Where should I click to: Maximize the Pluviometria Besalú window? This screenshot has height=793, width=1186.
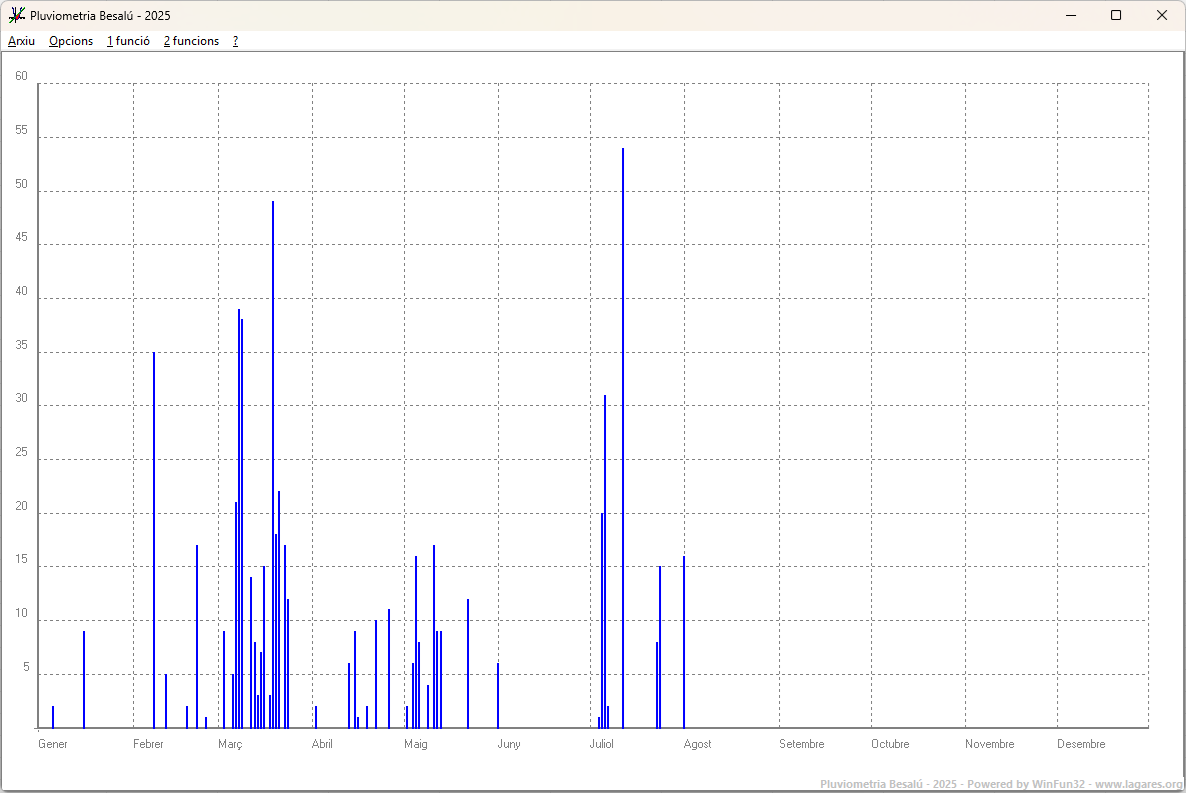coord(1116,15)
